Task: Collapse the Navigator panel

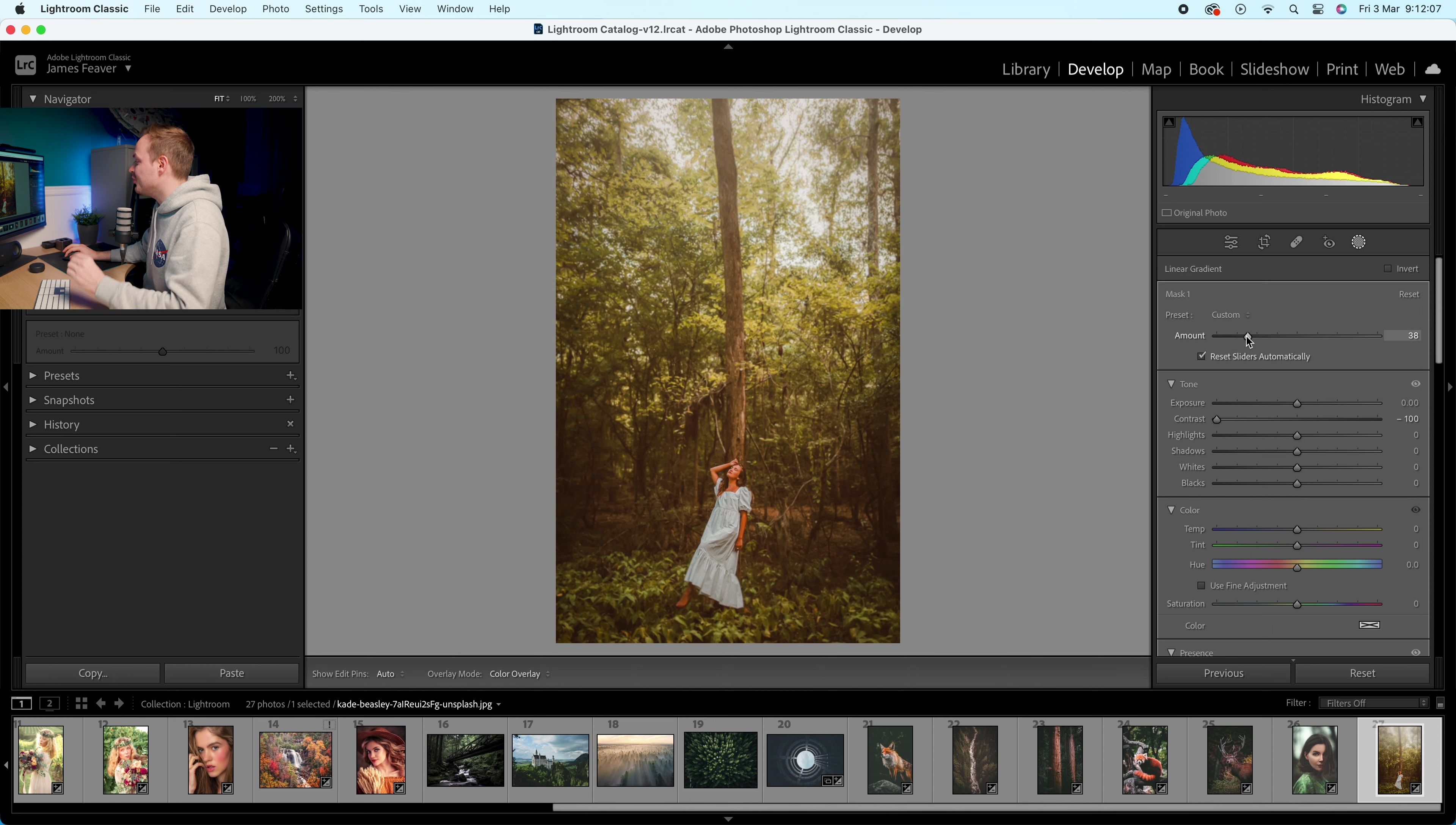Action: [33, 99]
